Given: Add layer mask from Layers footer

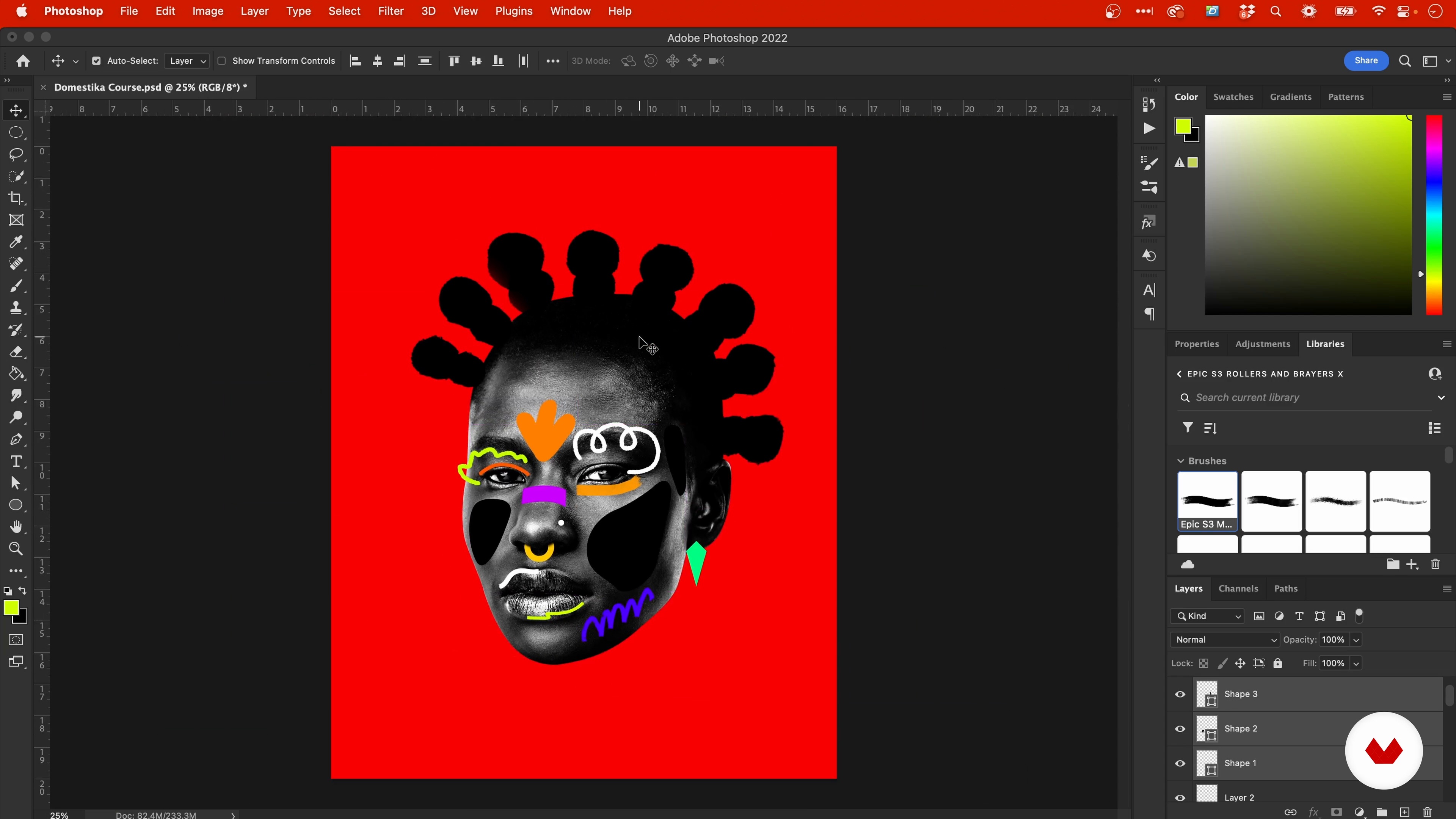Looking at the screenshot, I should point(1336,812).
